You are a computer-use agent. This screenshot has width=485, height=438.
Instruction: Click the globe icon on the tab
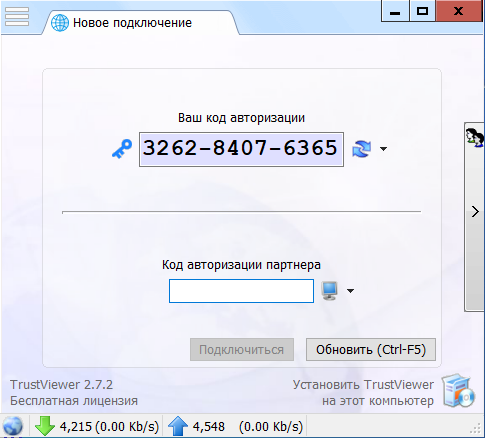click(x=60, y=23)
